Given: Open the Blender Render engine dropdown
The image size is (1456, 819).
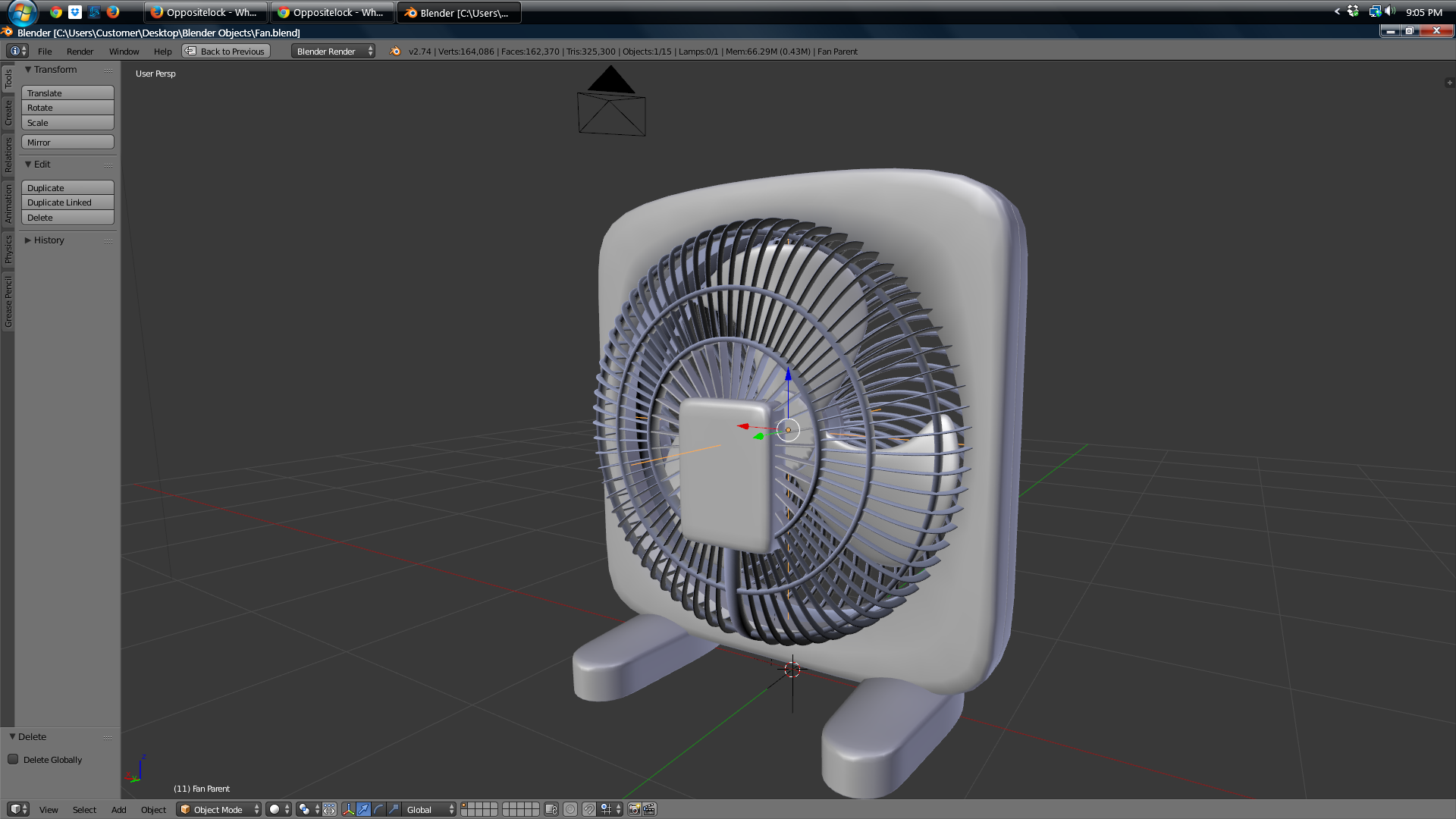Looking at the screenshot, I should click(333, 51).
